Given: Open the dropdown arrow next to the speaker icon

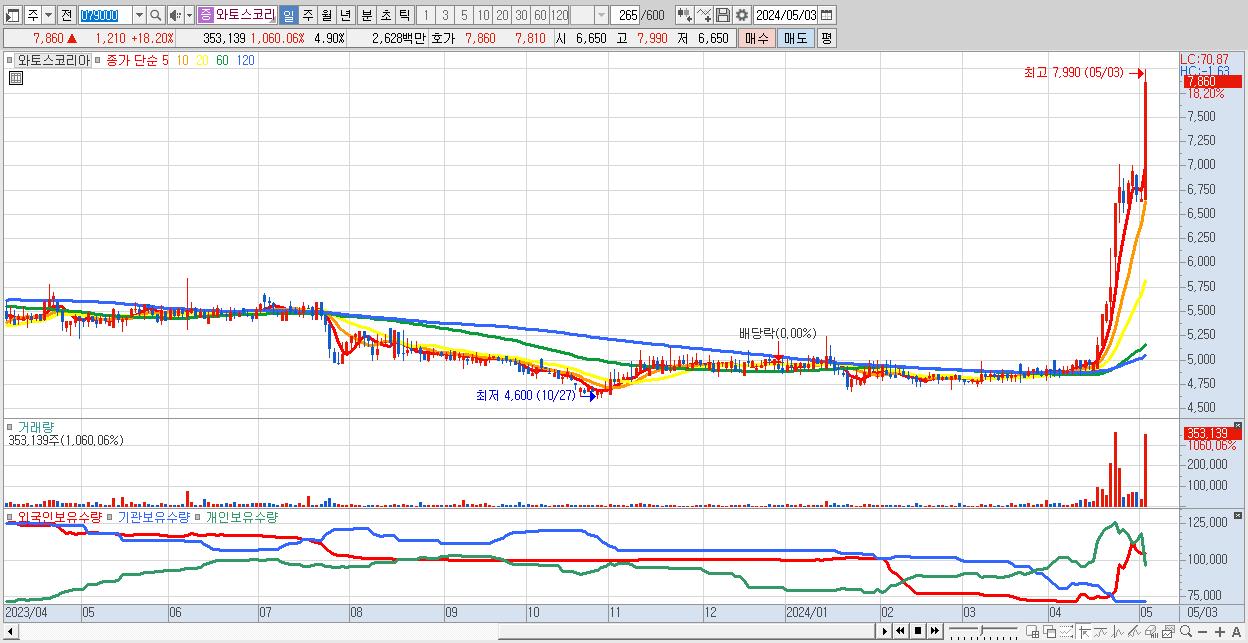Looking at the screenshot, I should coord(189,15).
